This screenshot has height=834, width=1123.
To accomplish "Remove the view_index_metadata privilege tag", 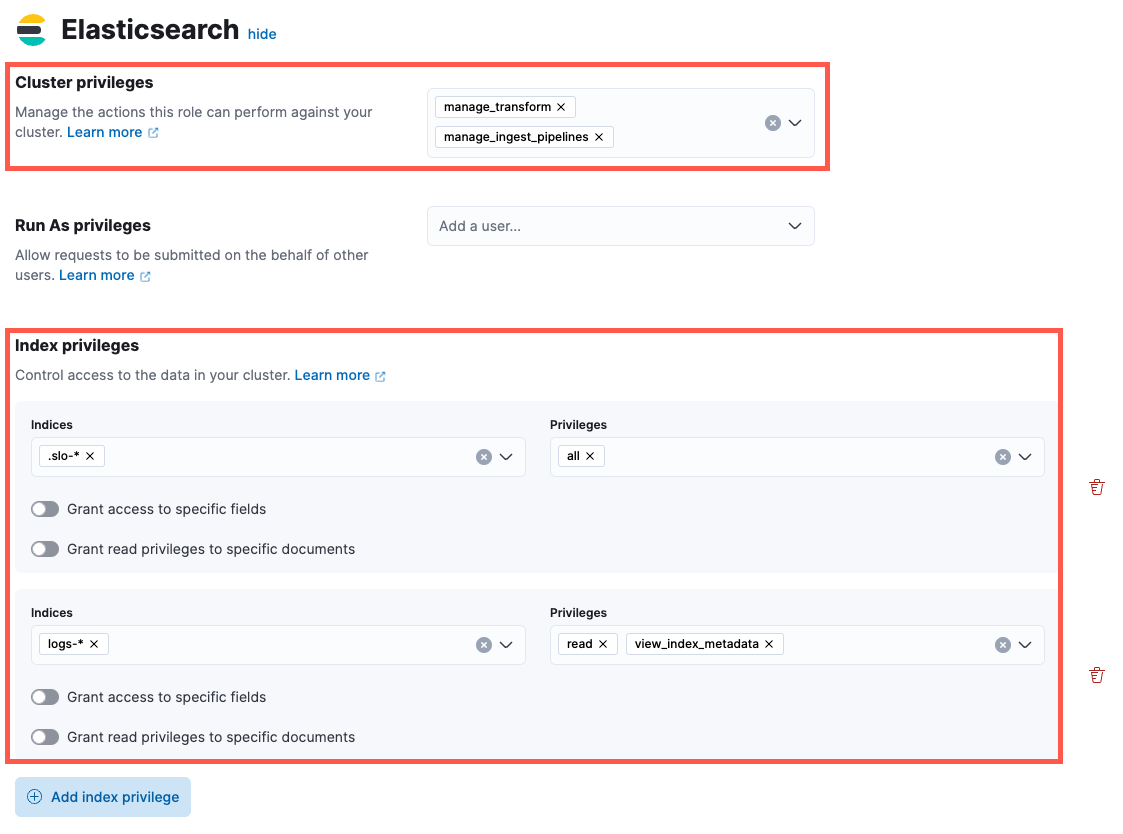I will click(x=768, y=643).
